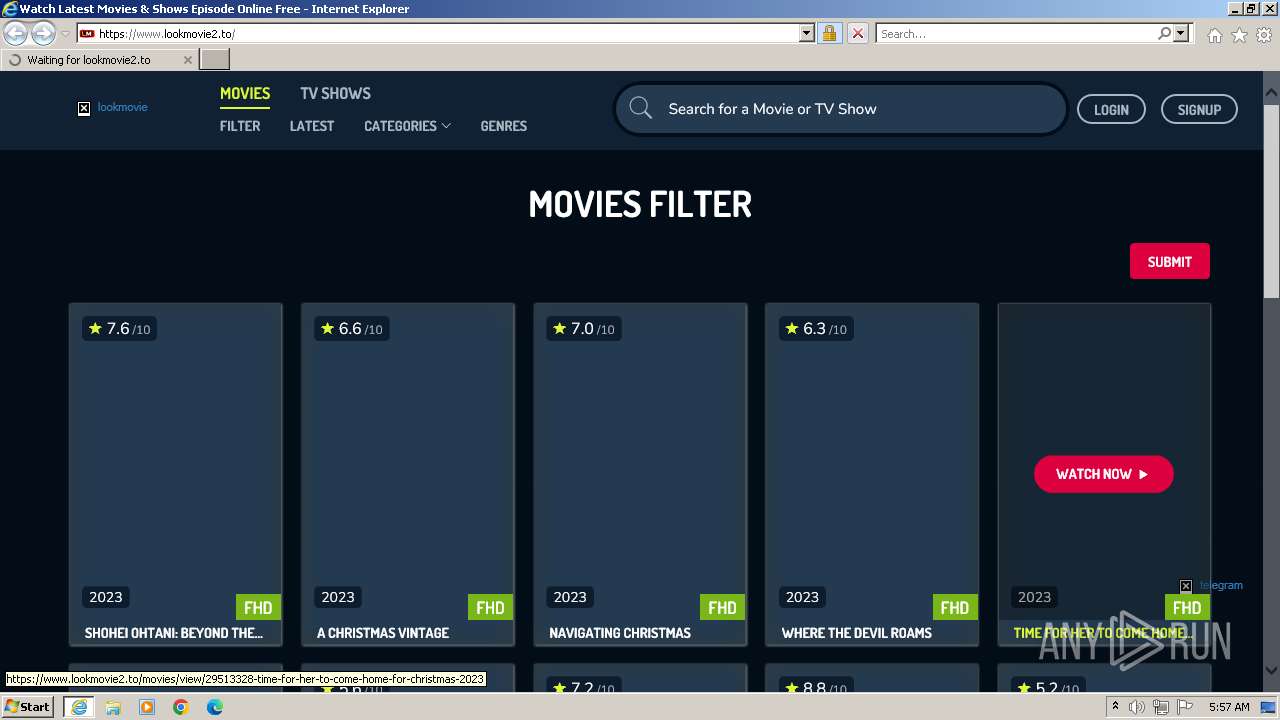This screenshot has height=720, width=1280.
Task: Click the 2023 label on Where the Devil Roams
Action: (x=802, y=597)
